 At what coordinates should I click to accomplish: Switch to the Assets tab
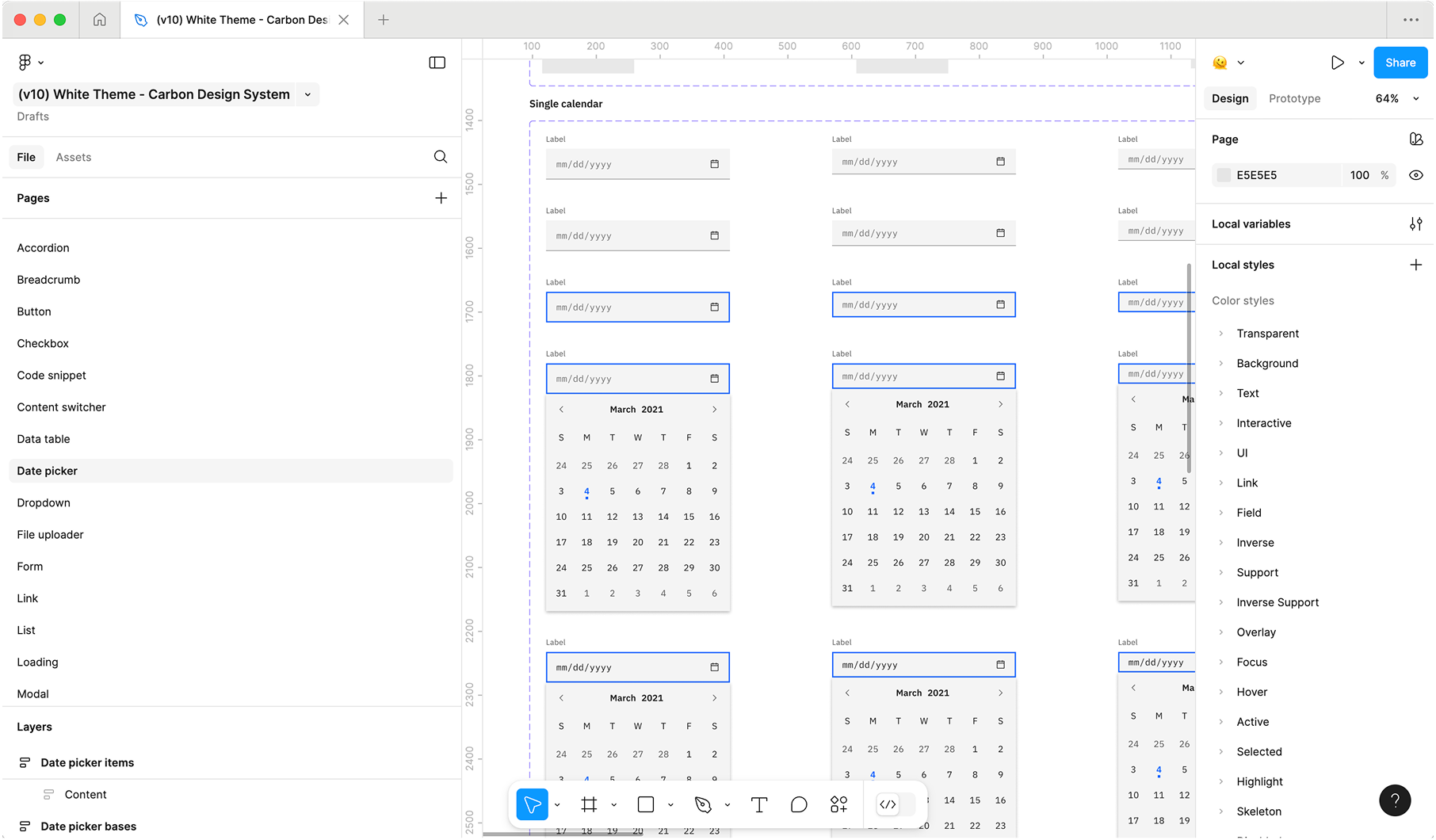[x=74, y=157]
